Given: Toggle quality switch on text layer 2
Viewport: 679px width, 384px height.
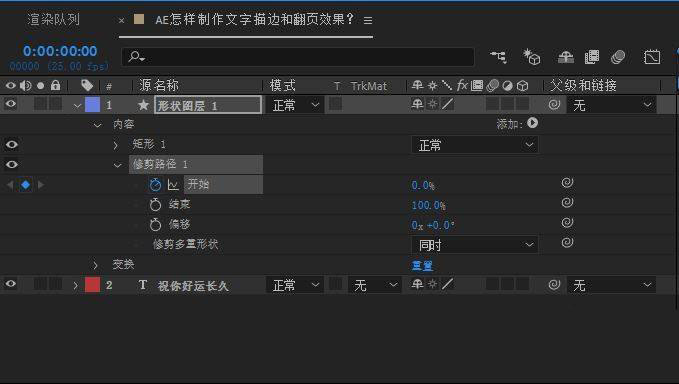Looking at the screenshot, I should click(x=448, y=284).
